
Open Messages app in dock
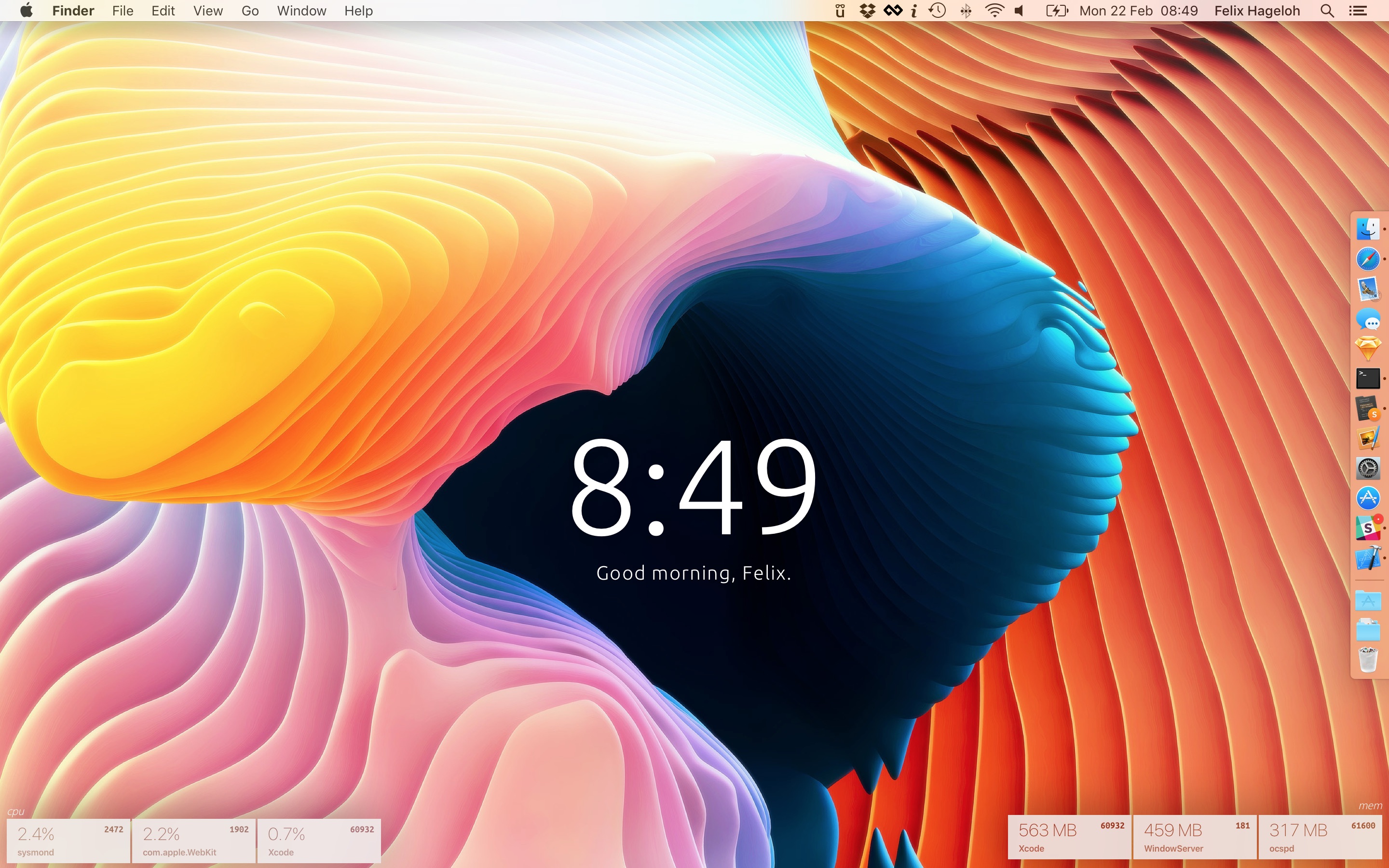1368,319
